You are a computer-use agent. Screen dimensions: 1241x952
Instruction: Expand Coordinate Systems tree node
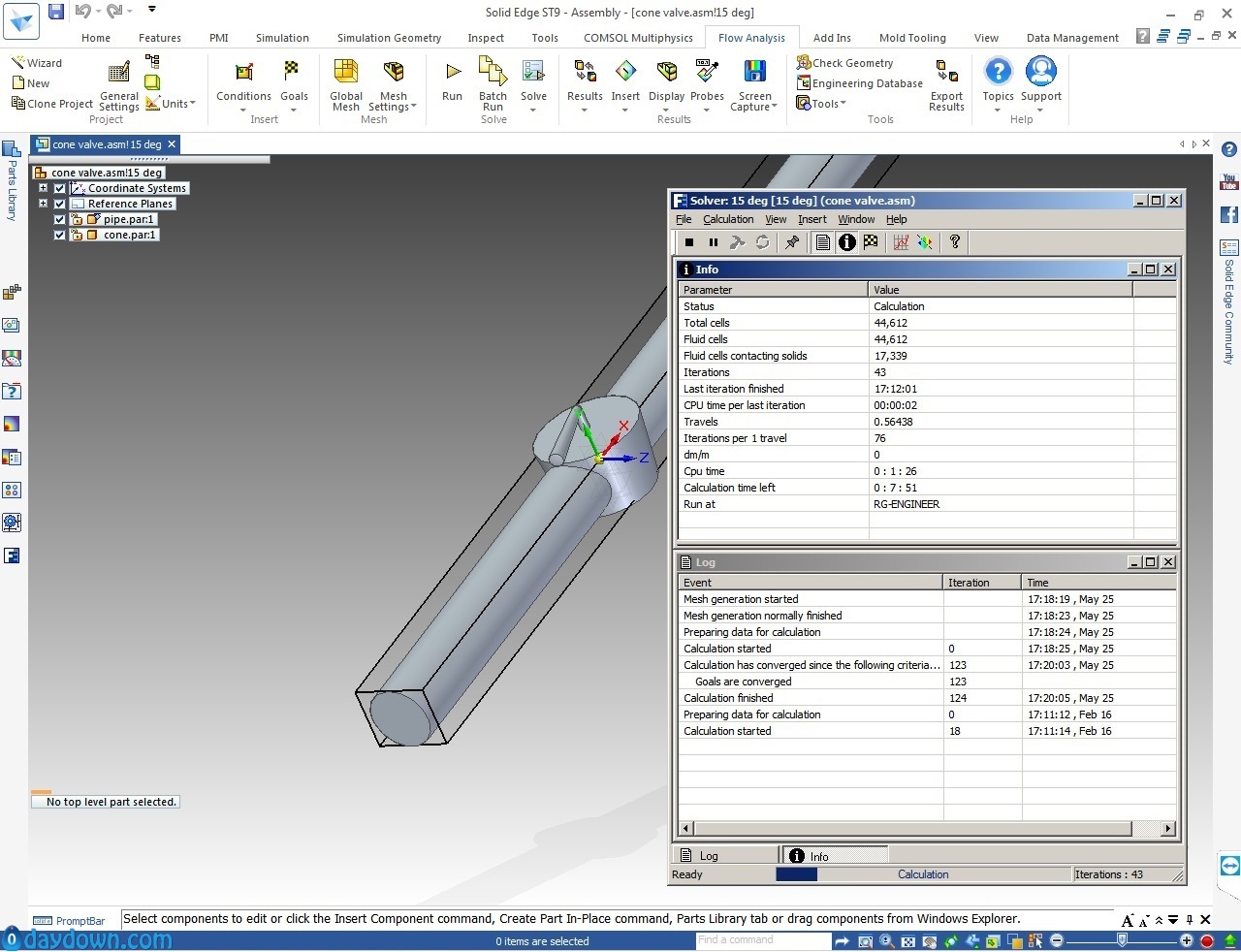43,188
